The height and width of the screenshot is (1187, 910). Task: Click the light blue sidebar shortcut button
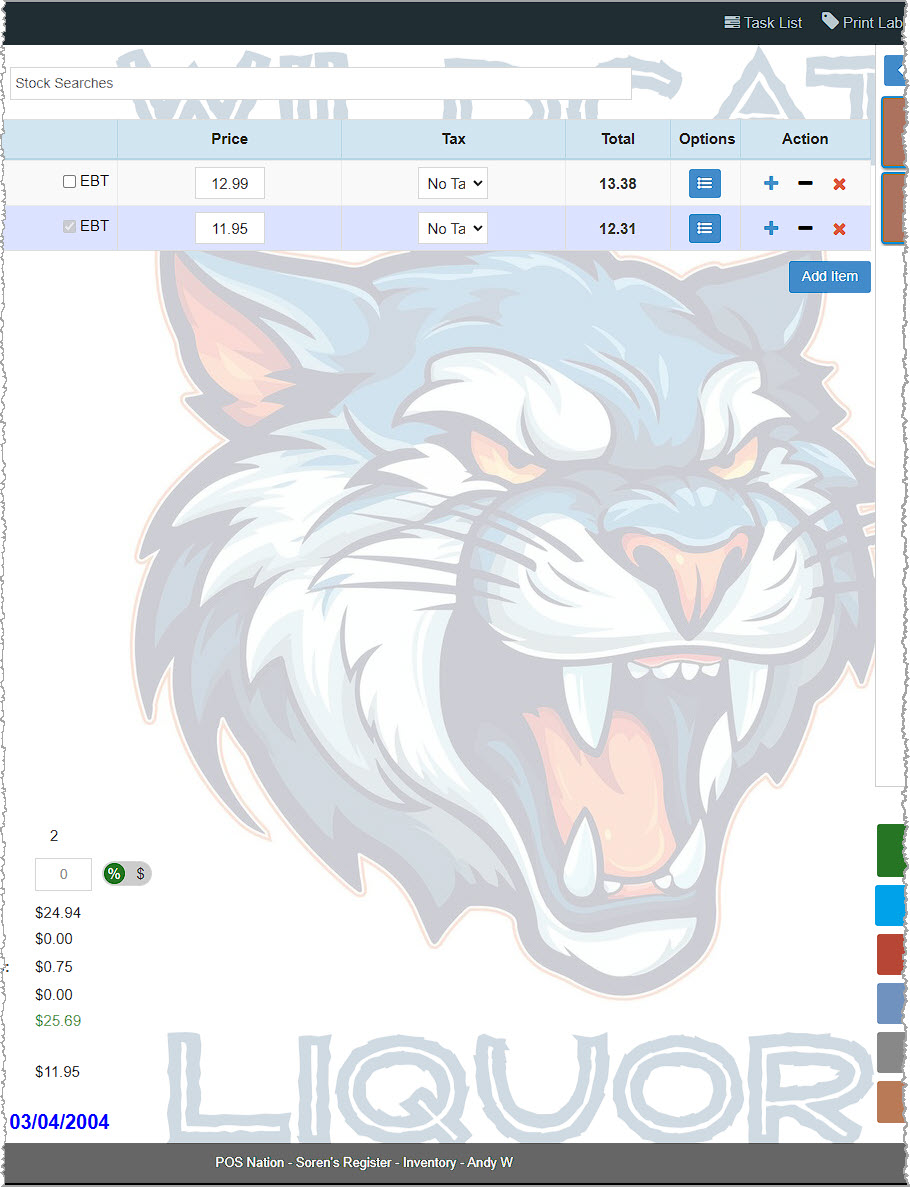891,905
